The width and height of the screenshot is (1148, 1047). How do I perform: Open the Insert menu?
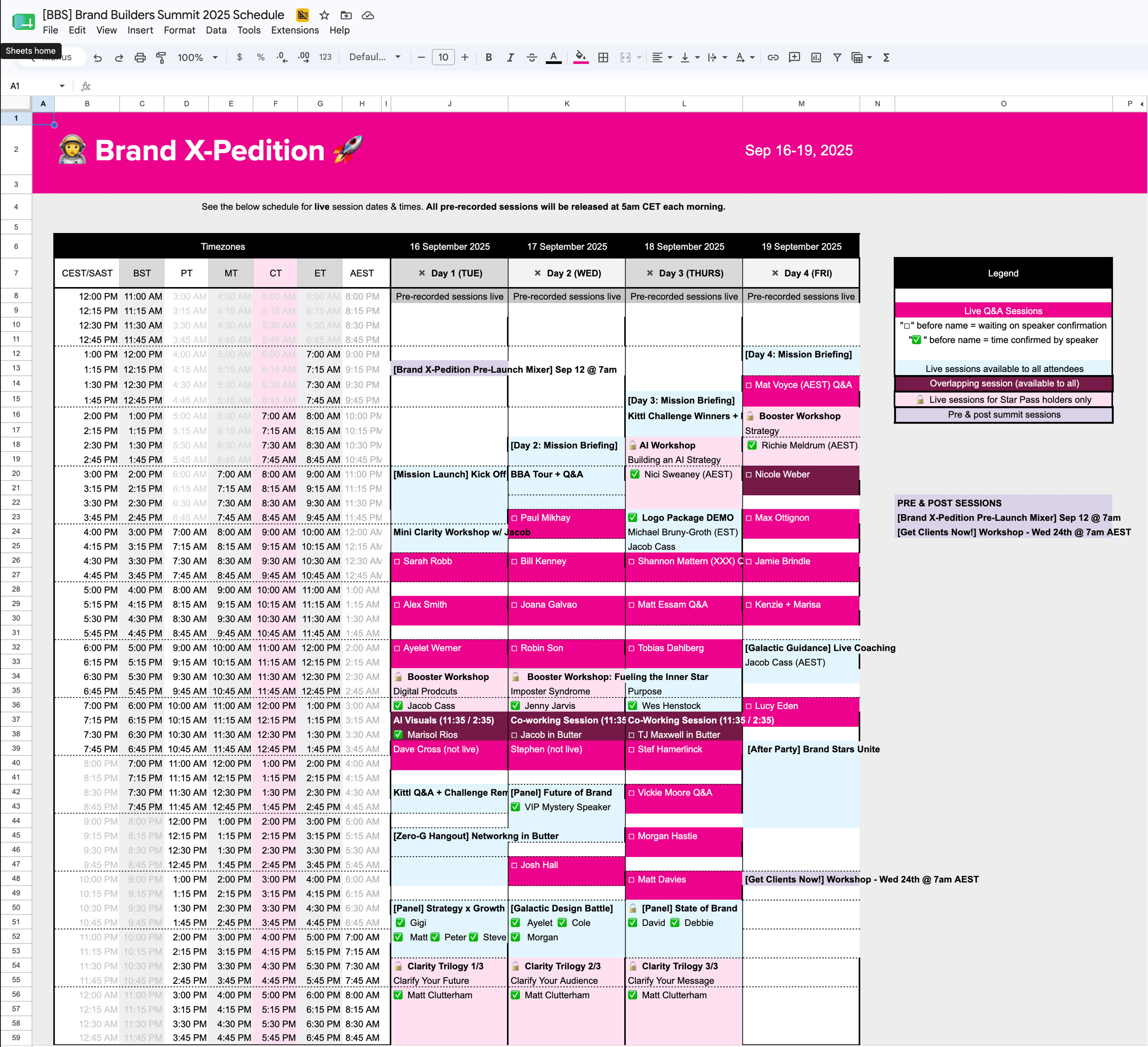140,30
